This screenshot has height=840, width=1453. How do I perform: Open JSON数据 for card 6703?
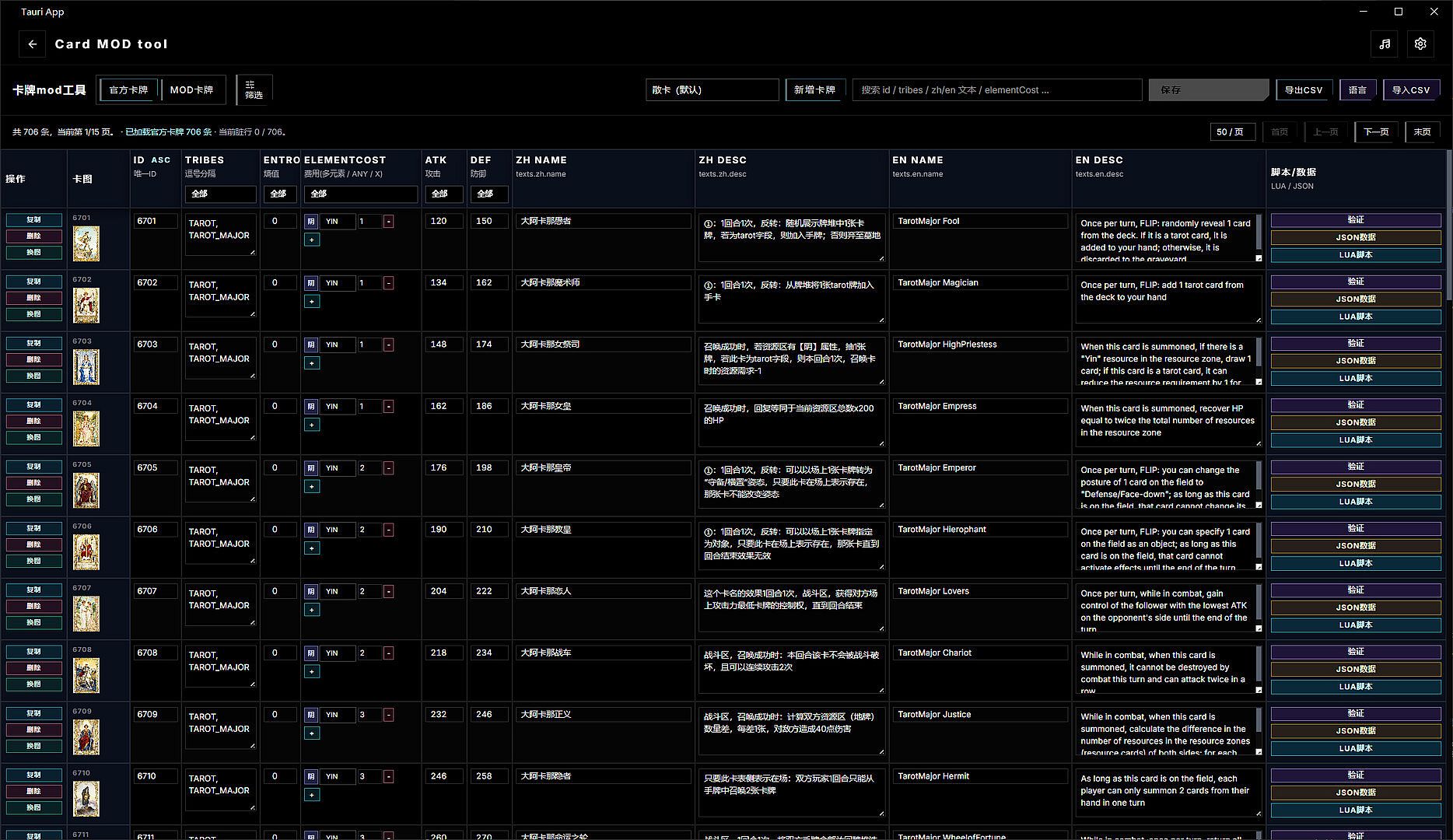(x=1356, y=361)
